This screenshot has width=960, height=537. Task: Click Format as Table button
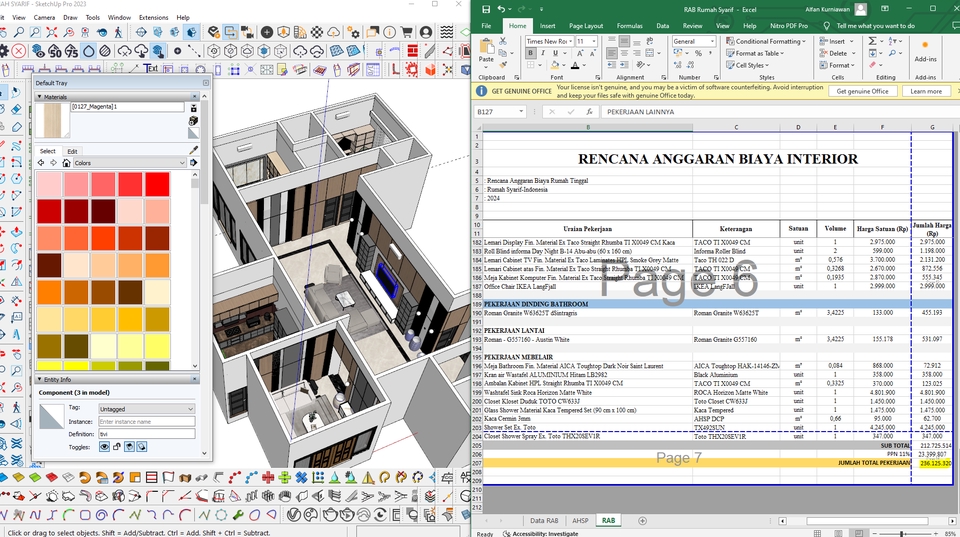755,53
